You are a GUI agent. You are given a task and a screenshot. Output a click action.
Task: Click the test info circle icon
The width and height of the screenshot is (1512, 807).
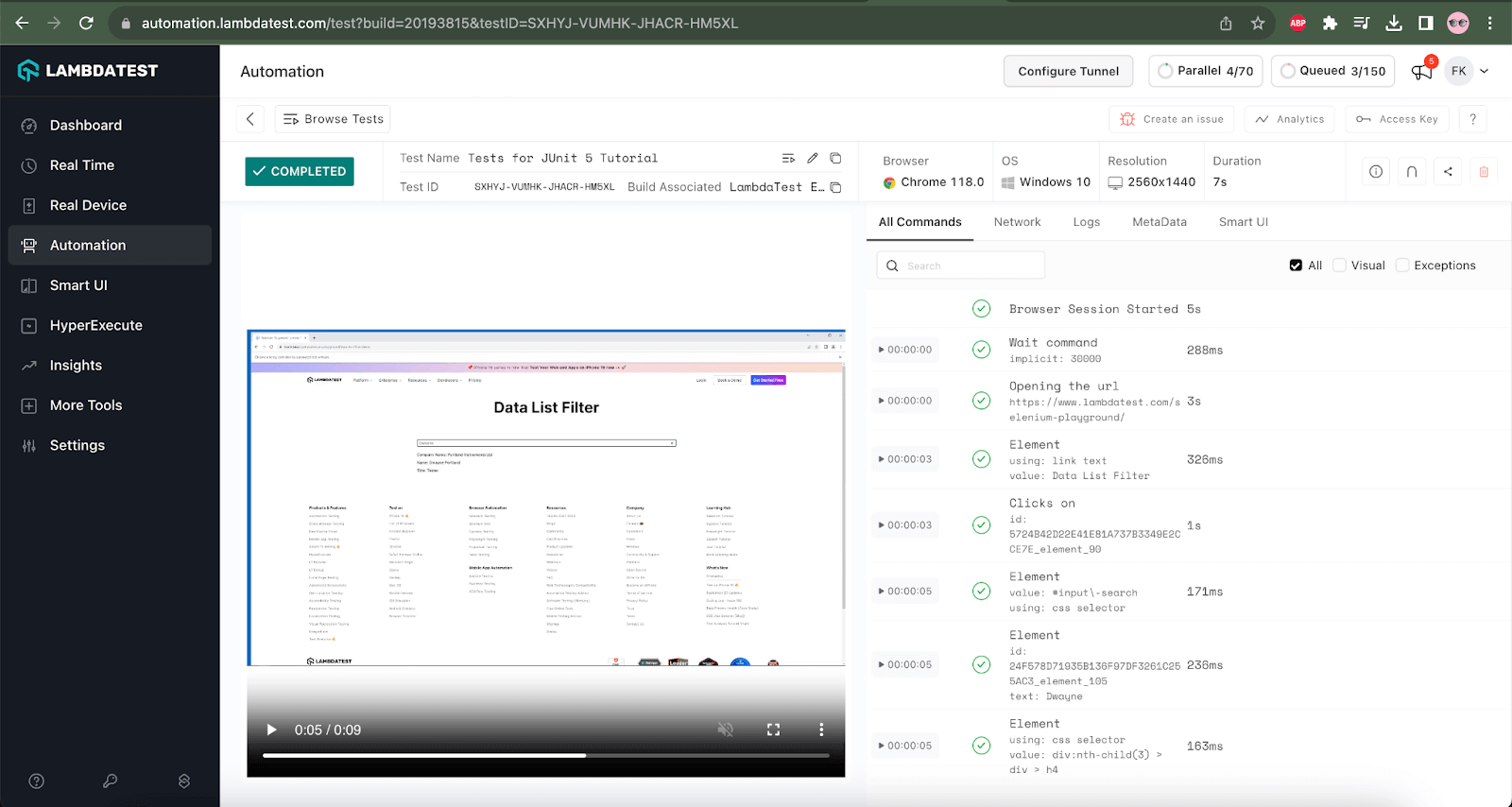point(1376,171)
